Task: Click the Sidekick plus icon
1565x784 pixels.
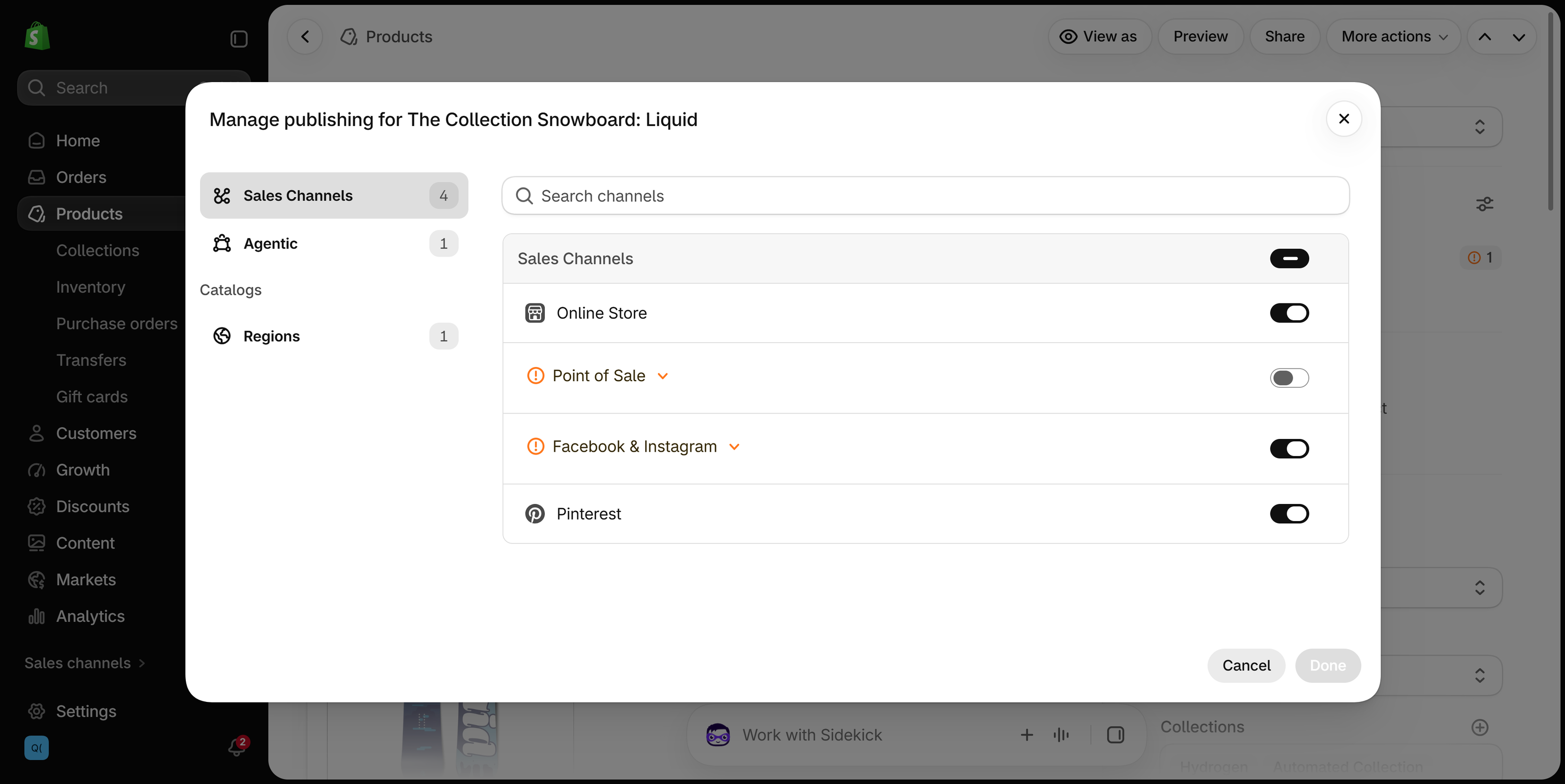Action: pos(1027,735)
